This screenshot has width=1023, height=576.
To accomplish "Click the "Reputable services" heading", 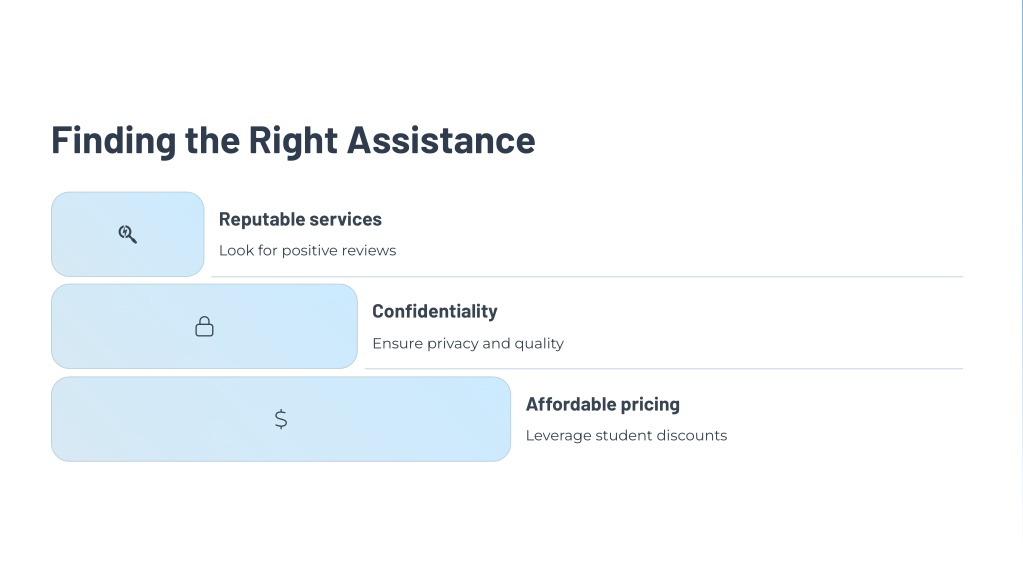I will click(300, 219).
